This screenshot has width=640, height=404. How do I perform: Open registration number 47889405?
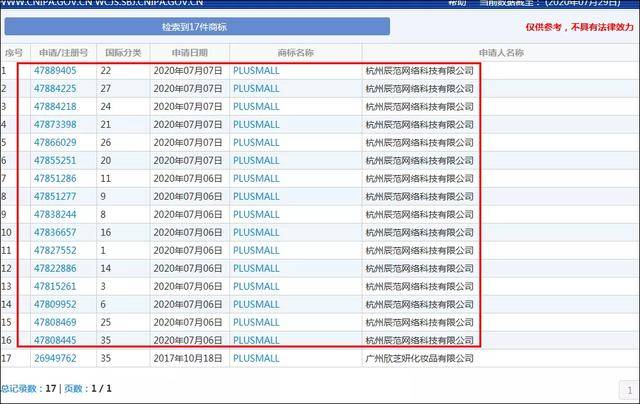coord(55,71)
